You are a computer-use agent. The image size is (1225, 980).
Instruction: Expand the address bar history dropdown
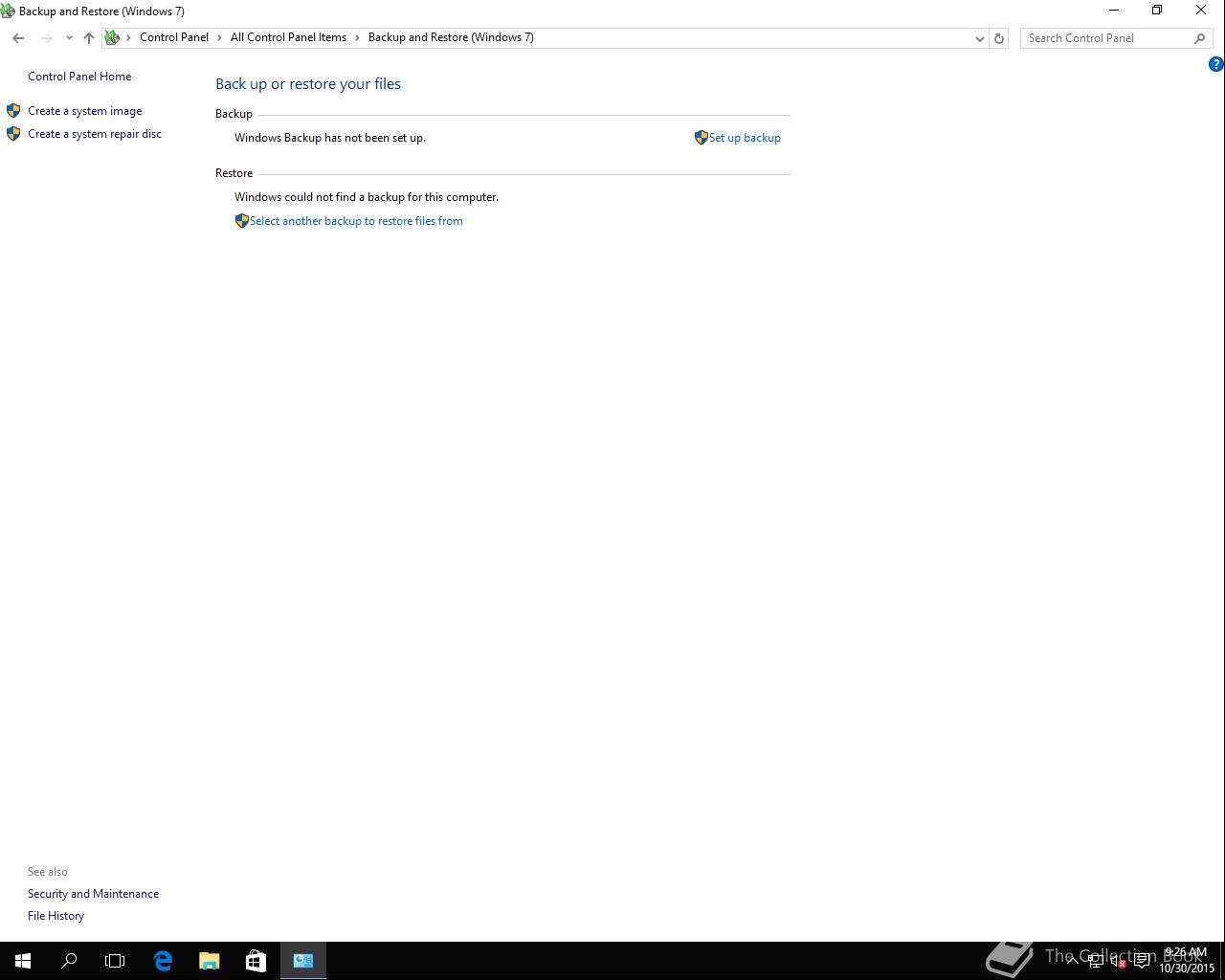(979, 38)
